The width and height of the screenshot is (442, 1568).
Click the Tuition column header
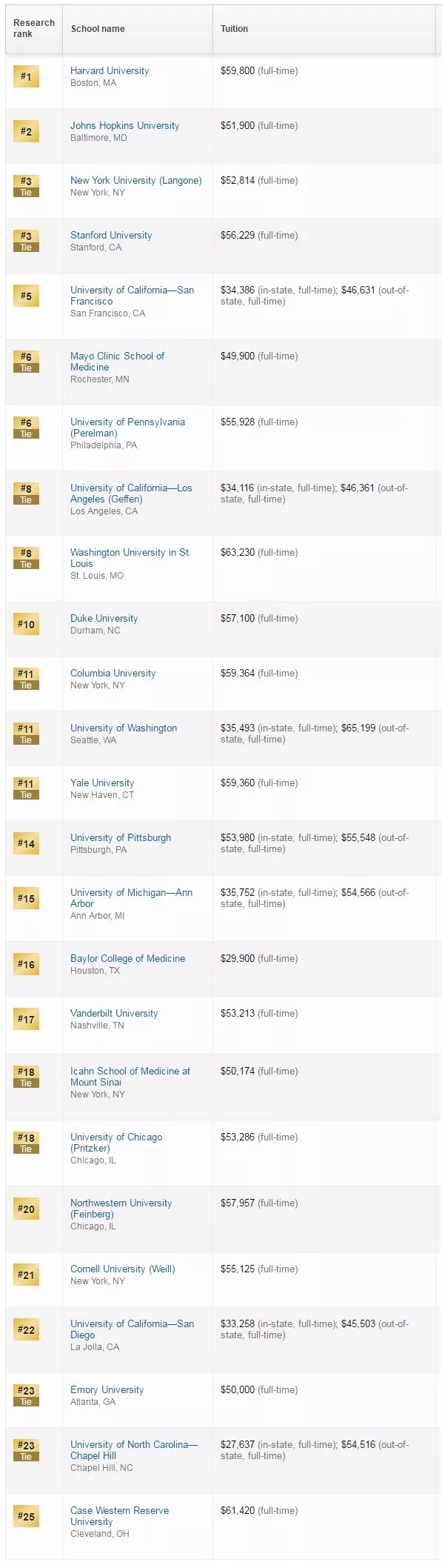coord(234,29)
